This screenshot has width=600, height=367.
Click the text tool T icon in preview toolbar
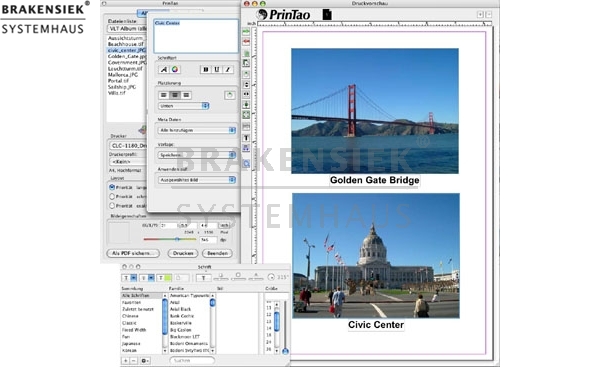tap(246, 138)
